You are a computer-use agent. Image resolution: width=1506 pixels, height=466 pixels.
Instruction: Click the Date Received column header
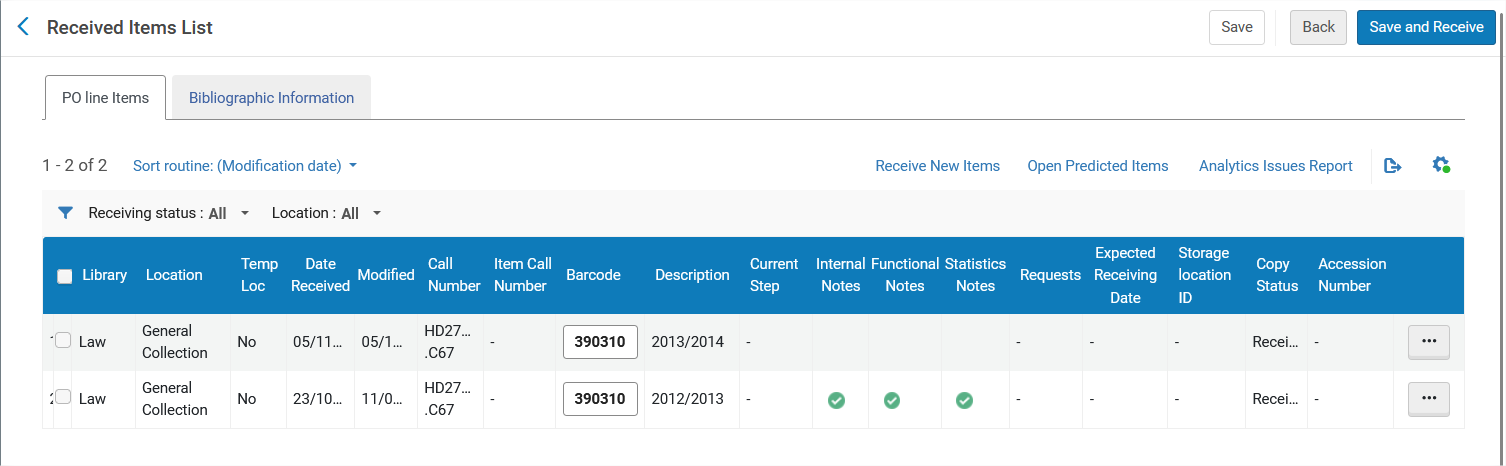[x=320, y=275]
